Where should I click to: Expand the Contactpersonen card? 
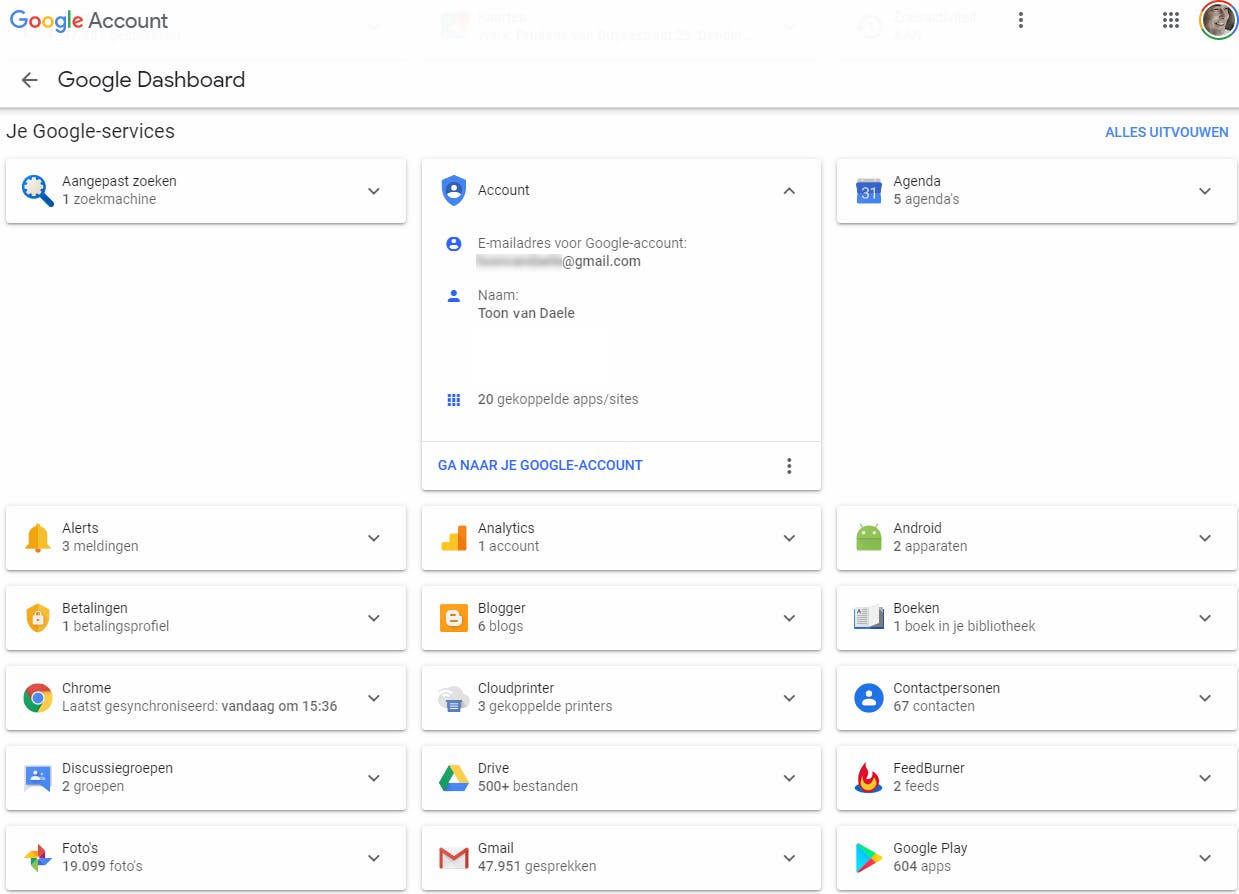pyautogui.click(x=1205, y=698)
